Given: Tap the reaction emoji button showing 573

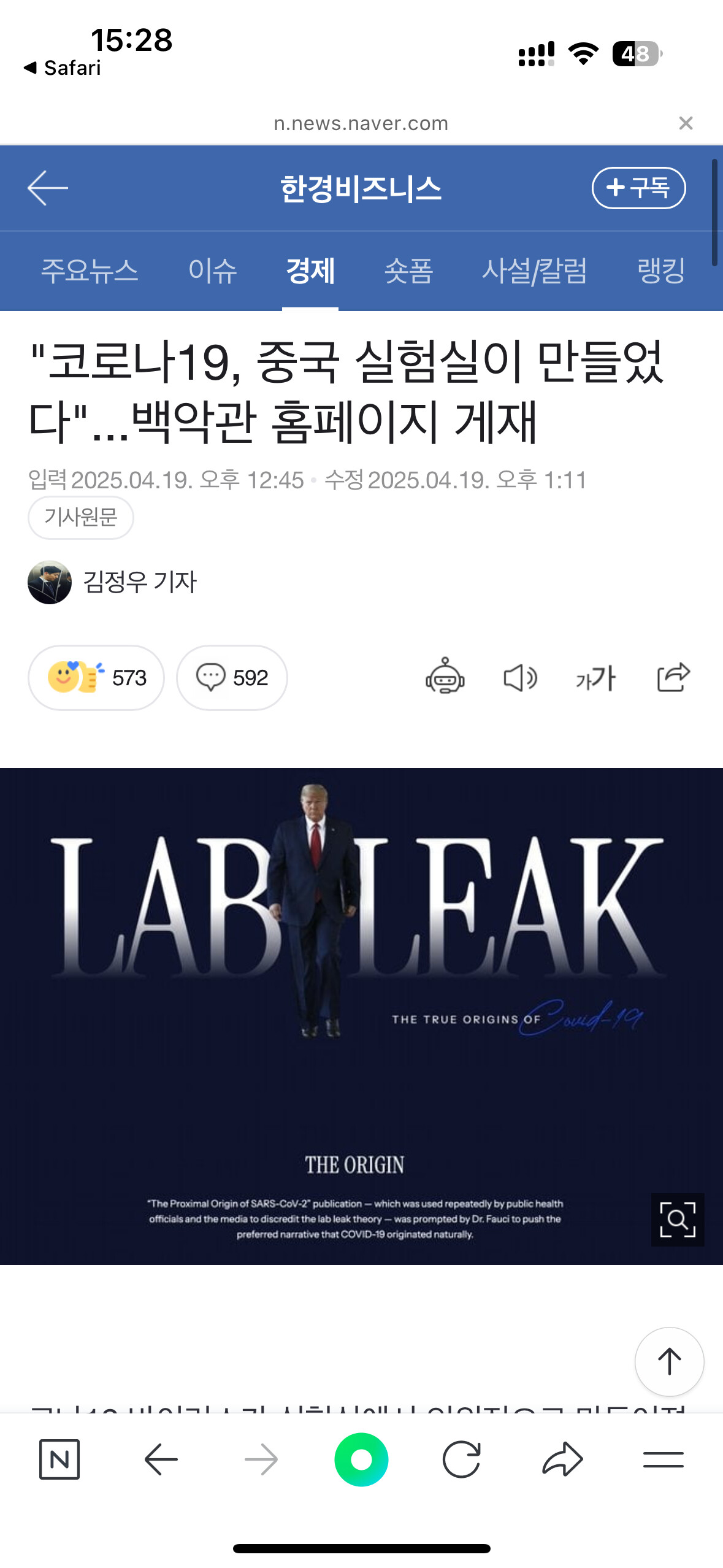Looking at the screenshot, I should point(96,677).
